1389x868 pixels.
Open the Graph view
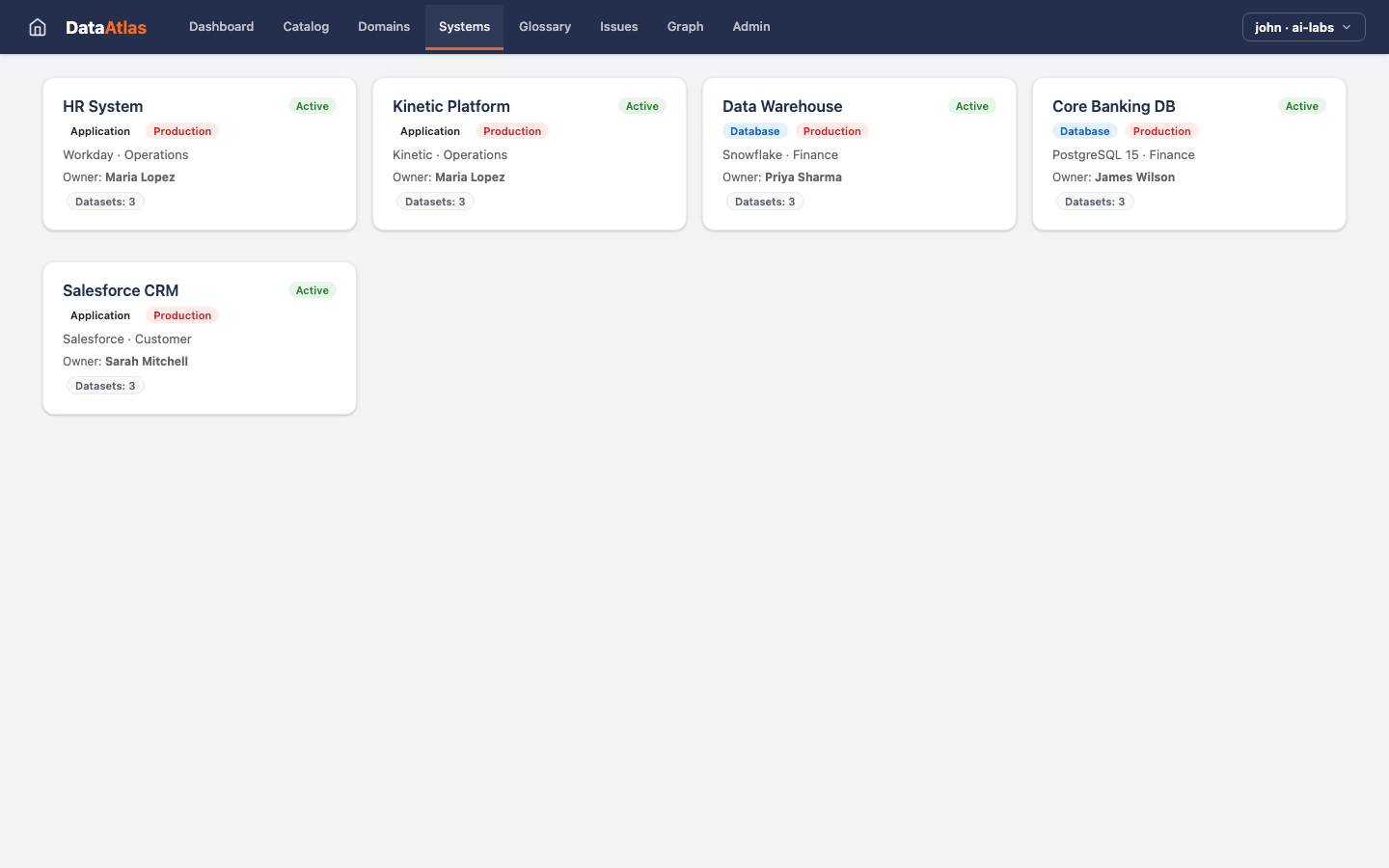pos(685,26)
